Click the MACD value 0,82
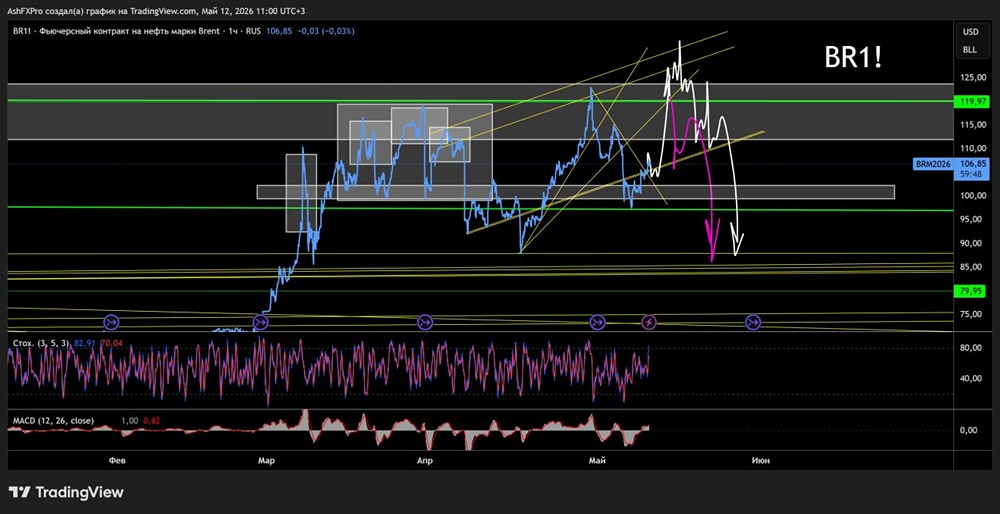The height and width of the screenshot is (514, 1000). [x=151, y=421]
